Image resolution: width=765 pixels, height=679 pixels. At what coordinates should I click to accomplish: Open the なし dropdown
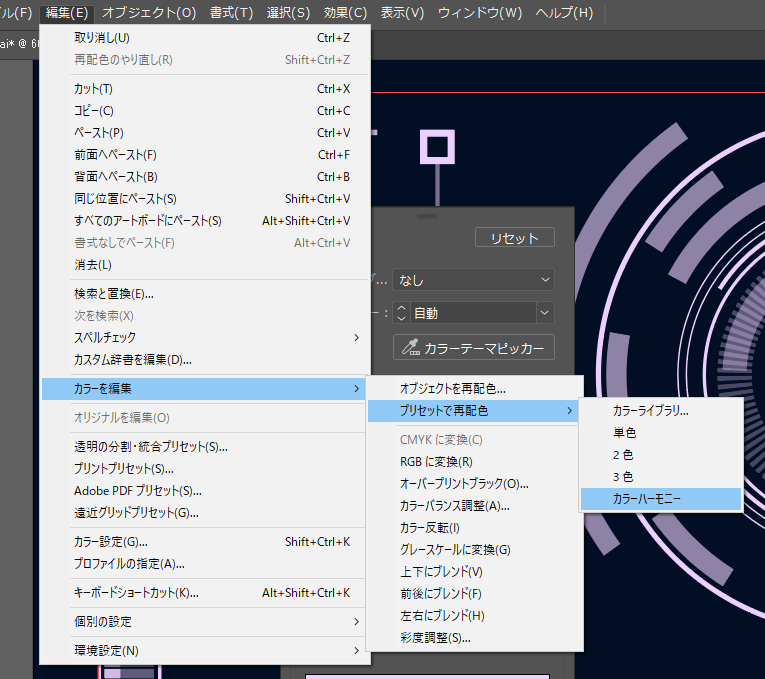coord(473,280)
